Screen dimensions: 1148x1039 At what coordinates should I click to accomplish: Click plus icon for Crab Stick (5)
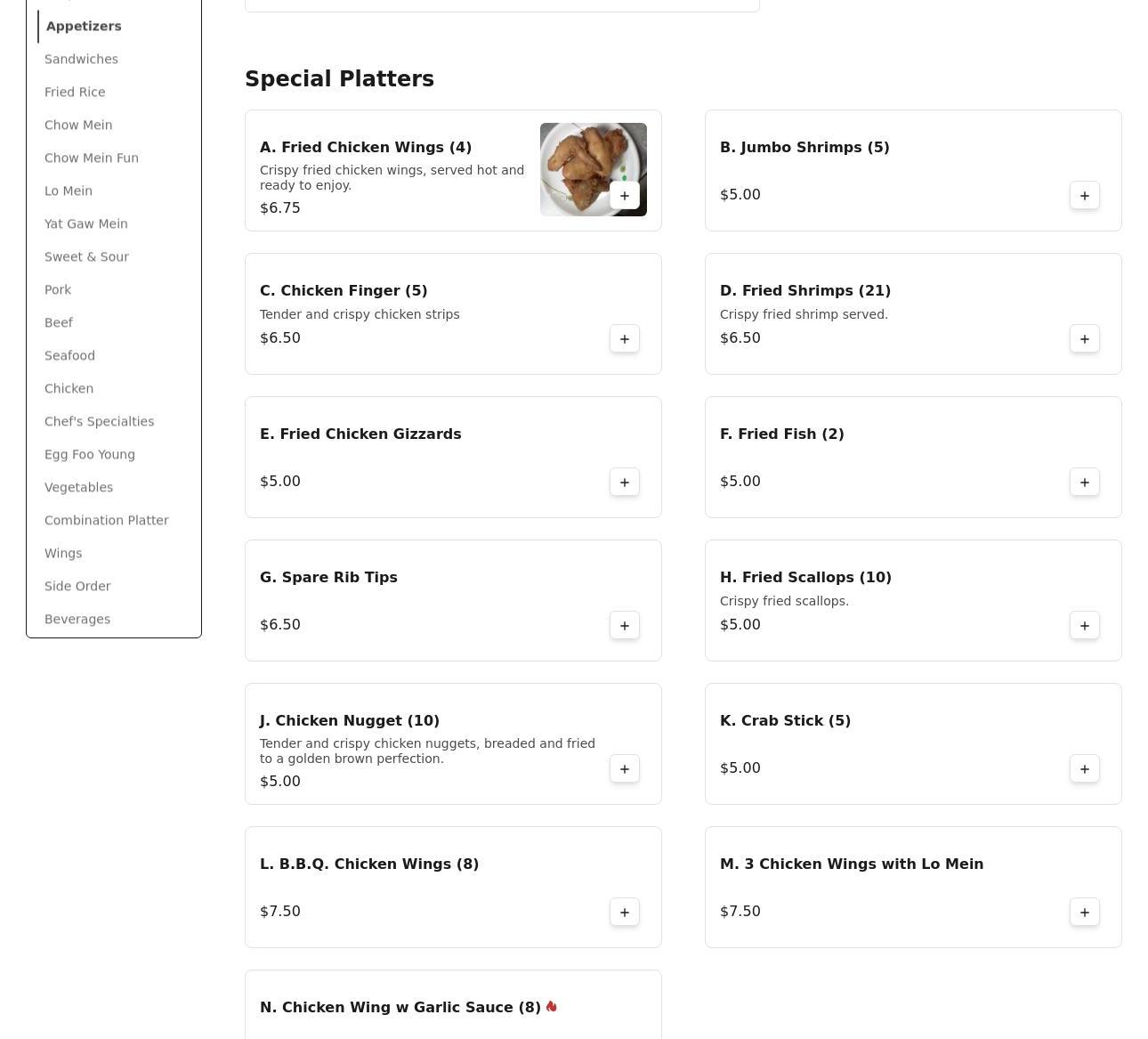1084,769
